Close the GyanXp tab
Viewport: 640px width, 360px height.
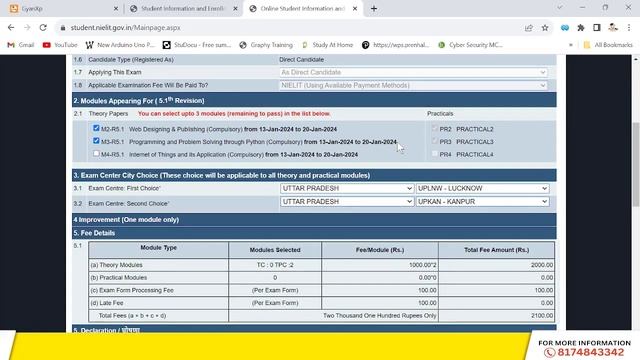tap(116, 9)
